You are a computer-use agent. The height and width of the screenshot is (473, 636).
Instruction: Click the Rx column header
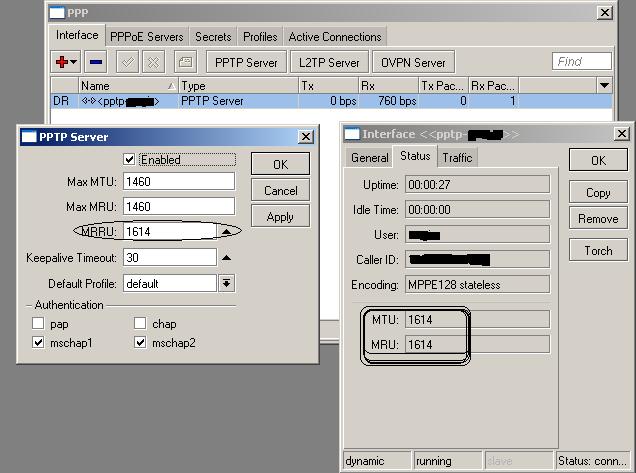[x=389, y=86]
